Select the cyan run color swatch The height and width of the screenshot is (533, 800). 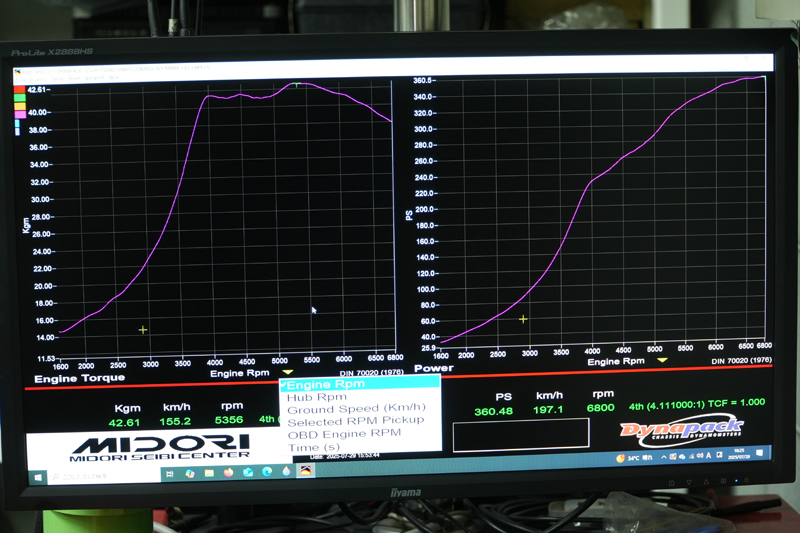click(17, 123)
